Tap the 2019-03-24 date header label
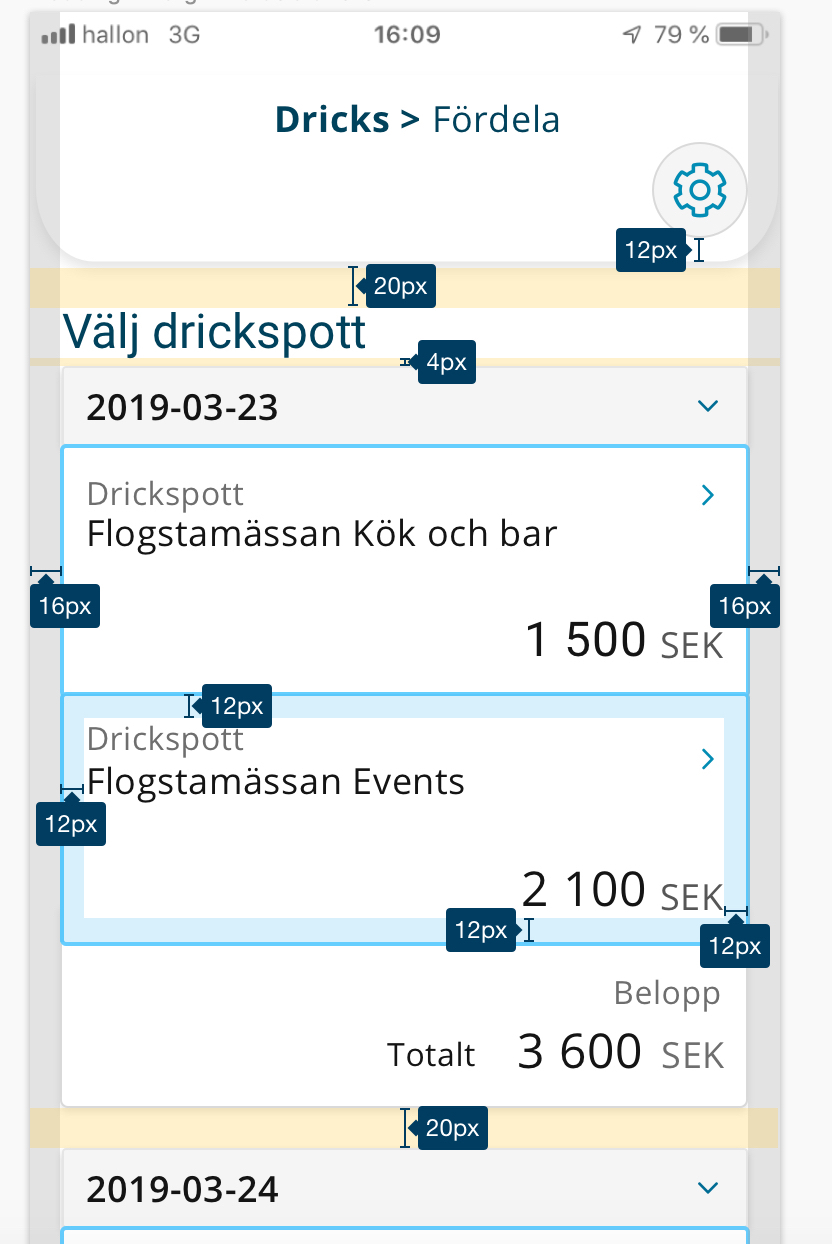This screenshot has width=832, height=1244. (182, 1190)
